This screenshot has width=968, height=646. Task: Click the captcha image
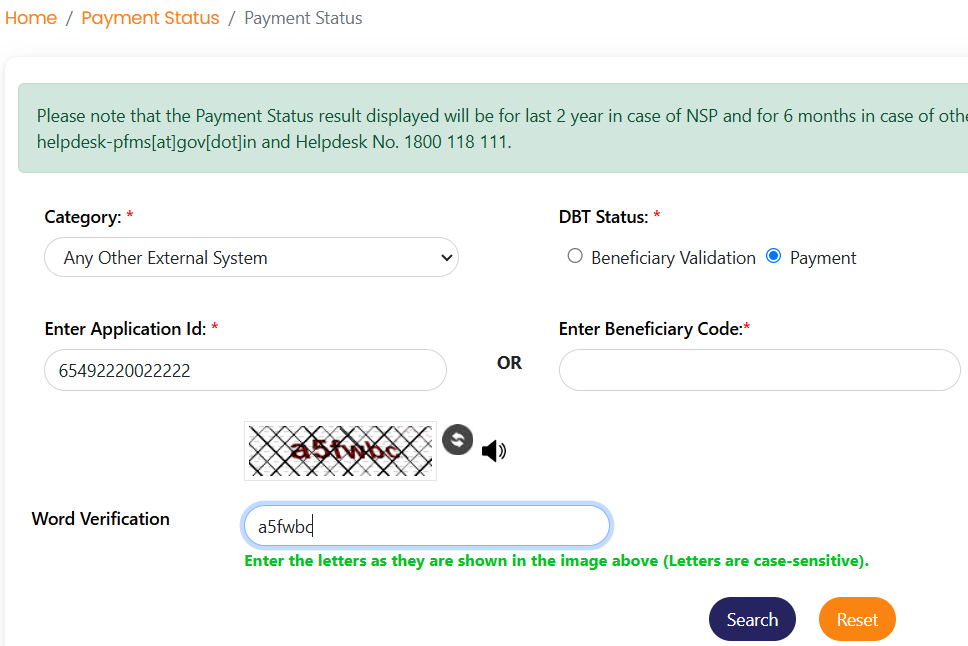click(340, 451)
